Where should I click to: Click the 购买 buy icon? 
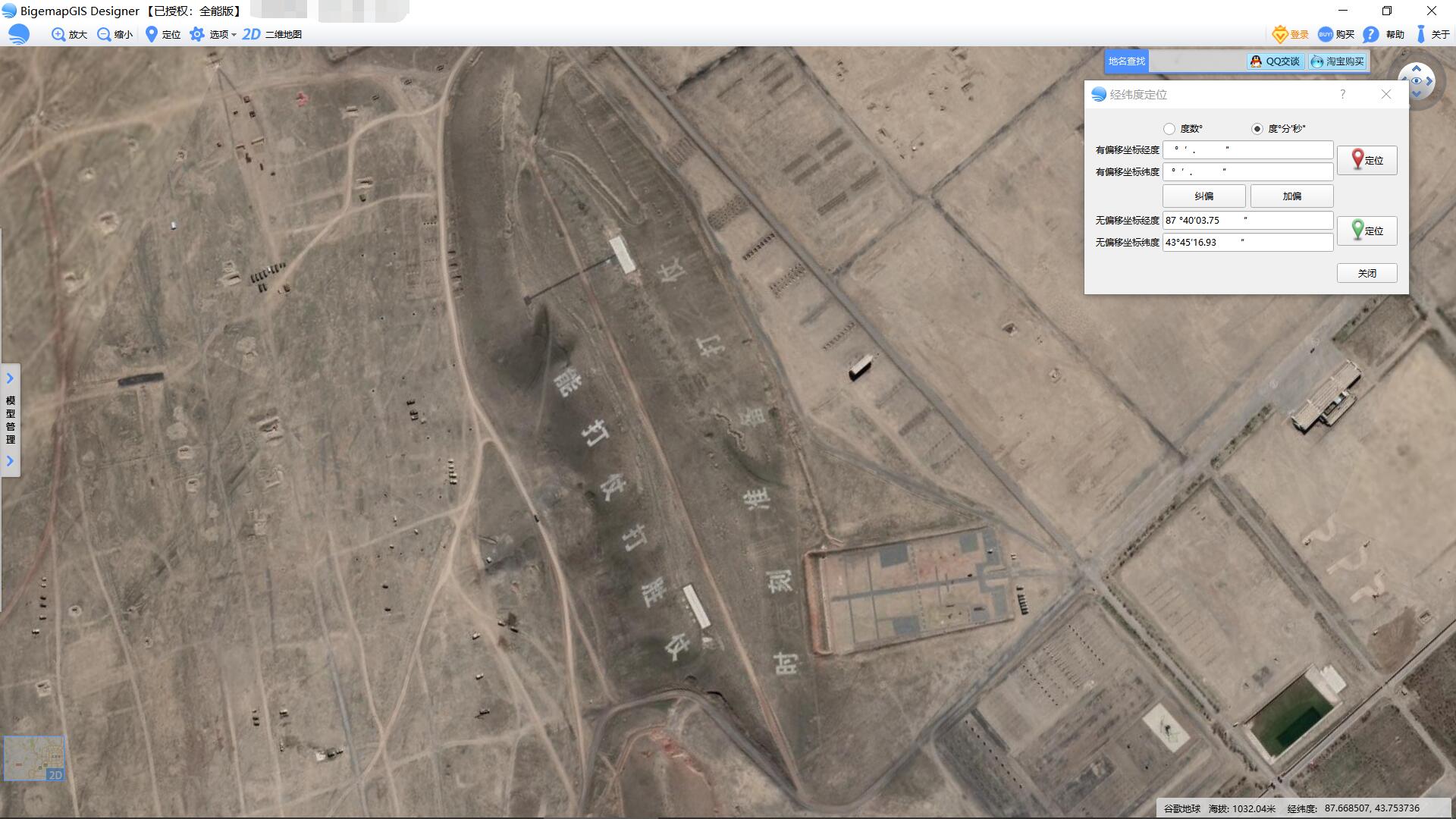coord(1326,34)
